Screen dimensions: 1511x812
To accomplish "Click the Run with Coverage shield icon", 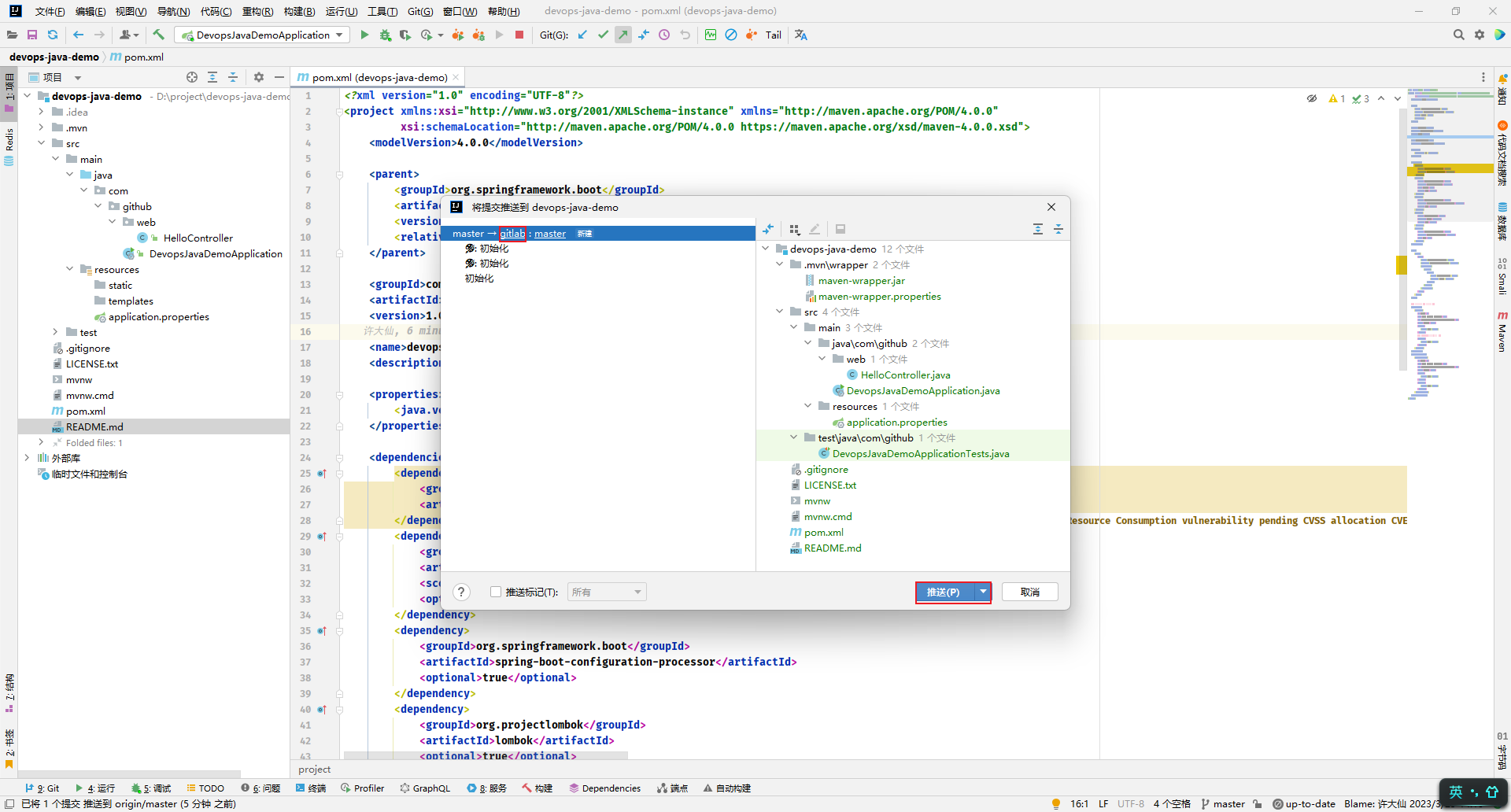I will 405,35.
